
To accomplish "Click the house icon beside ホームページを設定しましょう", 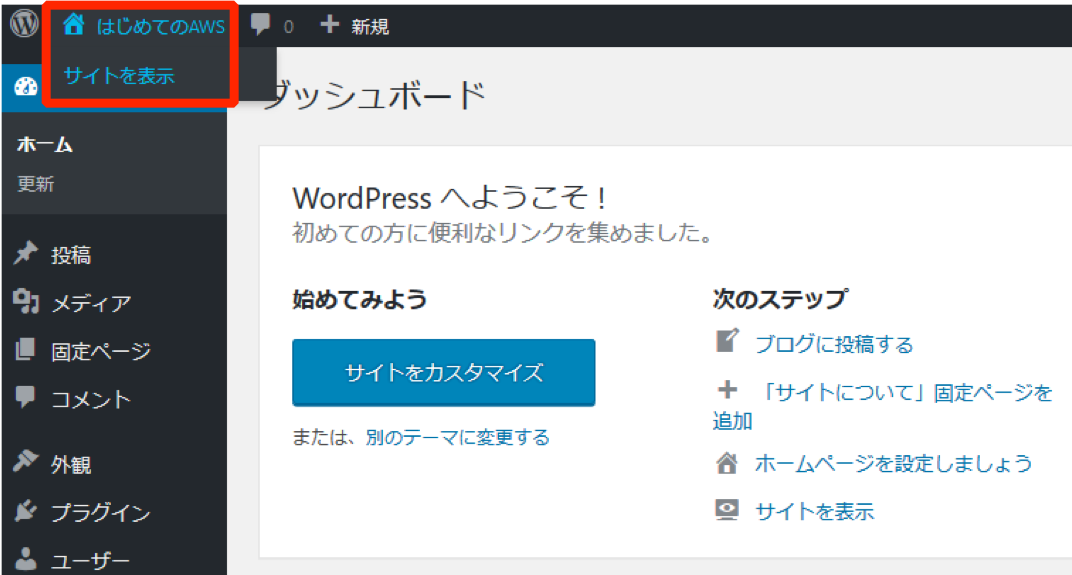I will point(727,463).
